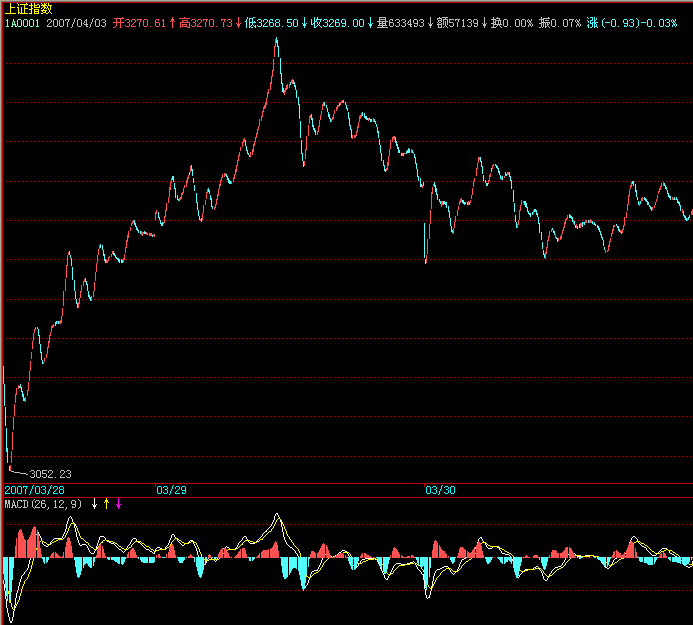Click the 2007/03/28 date on time axis
The height and width of the screenshot is (625, 693).
coord(34,490)
